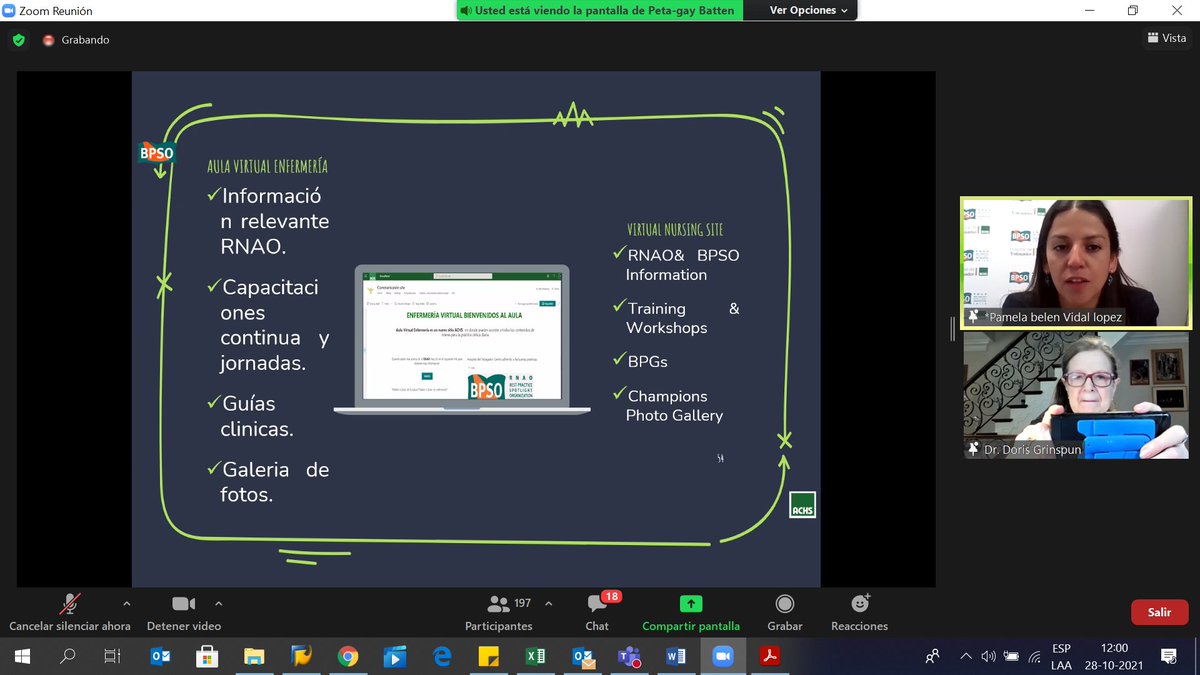This screenshot has width=1200, height=675.
Task: Open Outlook mail envelope taskbar icon
Action: (x=583, y=656)
